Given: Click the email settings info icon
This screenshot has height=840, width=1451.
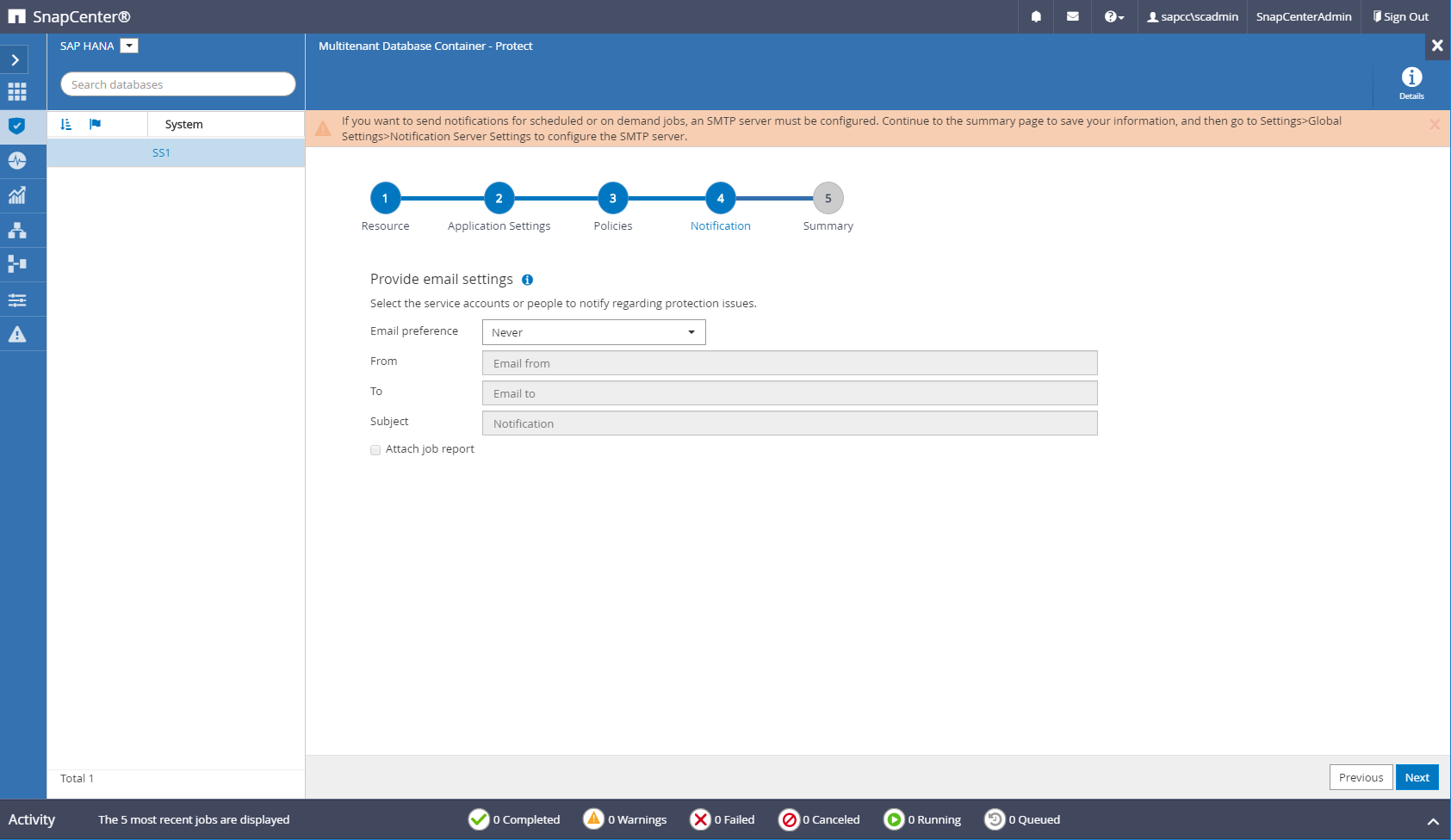Looking at the screenshot, I should [x=528, y=280].
